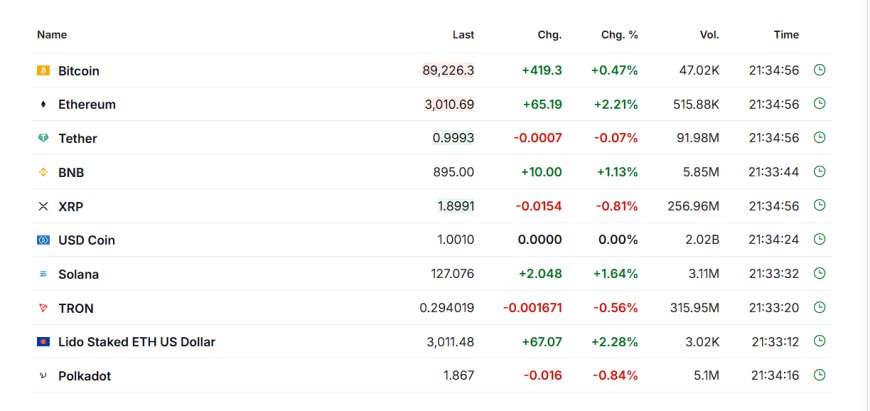The image size is (870, 411).
Task: Click the TRON logo icon
Action: click(x=43, y=308)
